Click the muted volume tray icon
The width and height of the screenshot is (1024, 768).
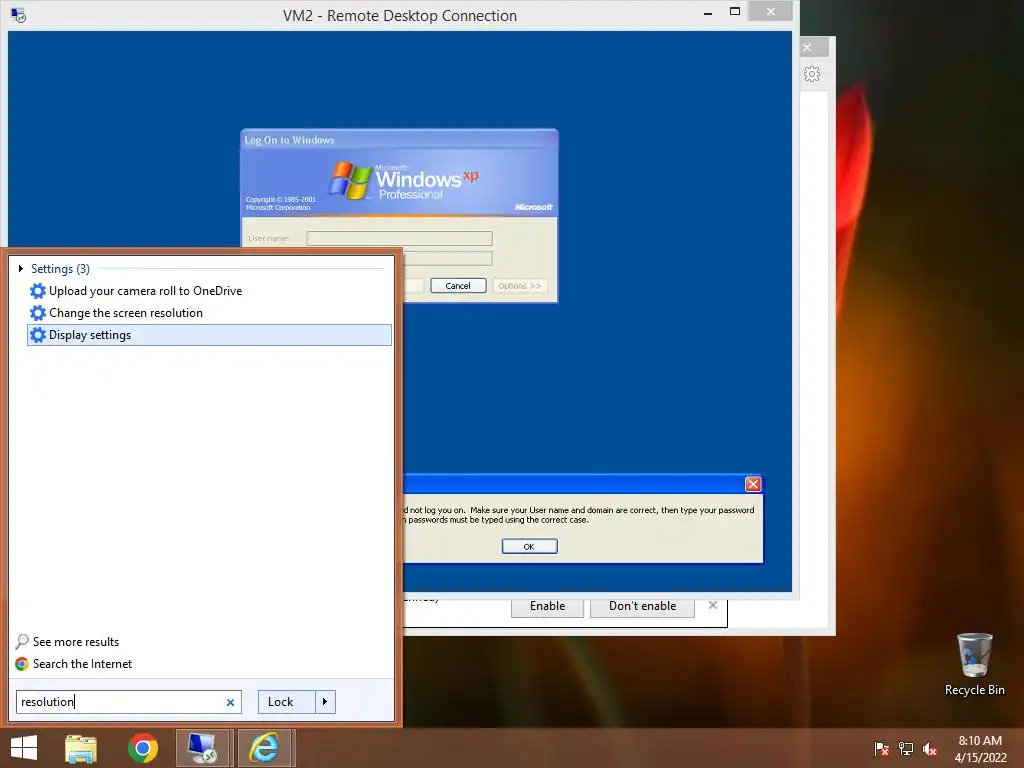pos(930,749)
